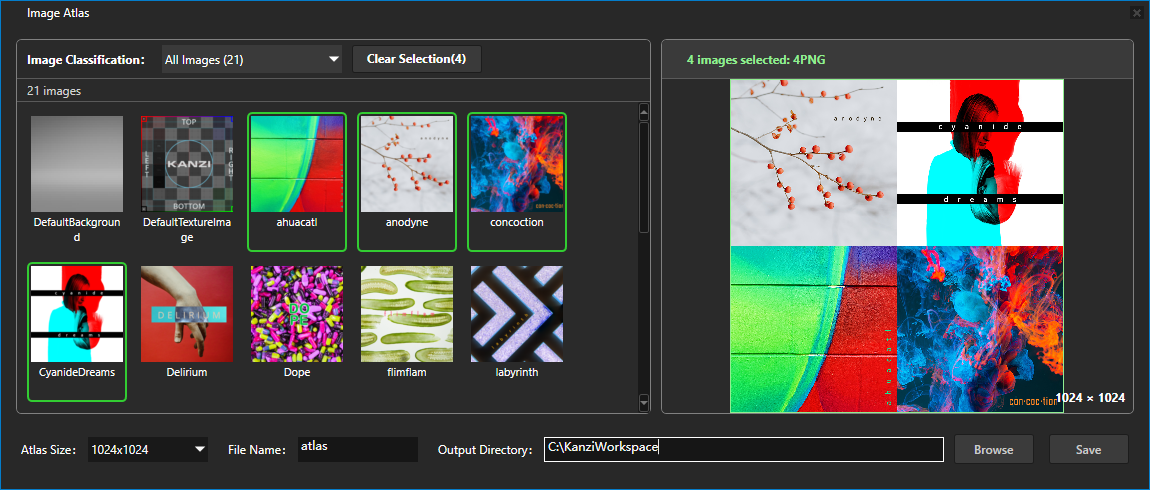The width and height of the screenshot is (1150, 490).
Task: Deselect the ahuacatl image thumbnail
Action: (x=297, y=164)
